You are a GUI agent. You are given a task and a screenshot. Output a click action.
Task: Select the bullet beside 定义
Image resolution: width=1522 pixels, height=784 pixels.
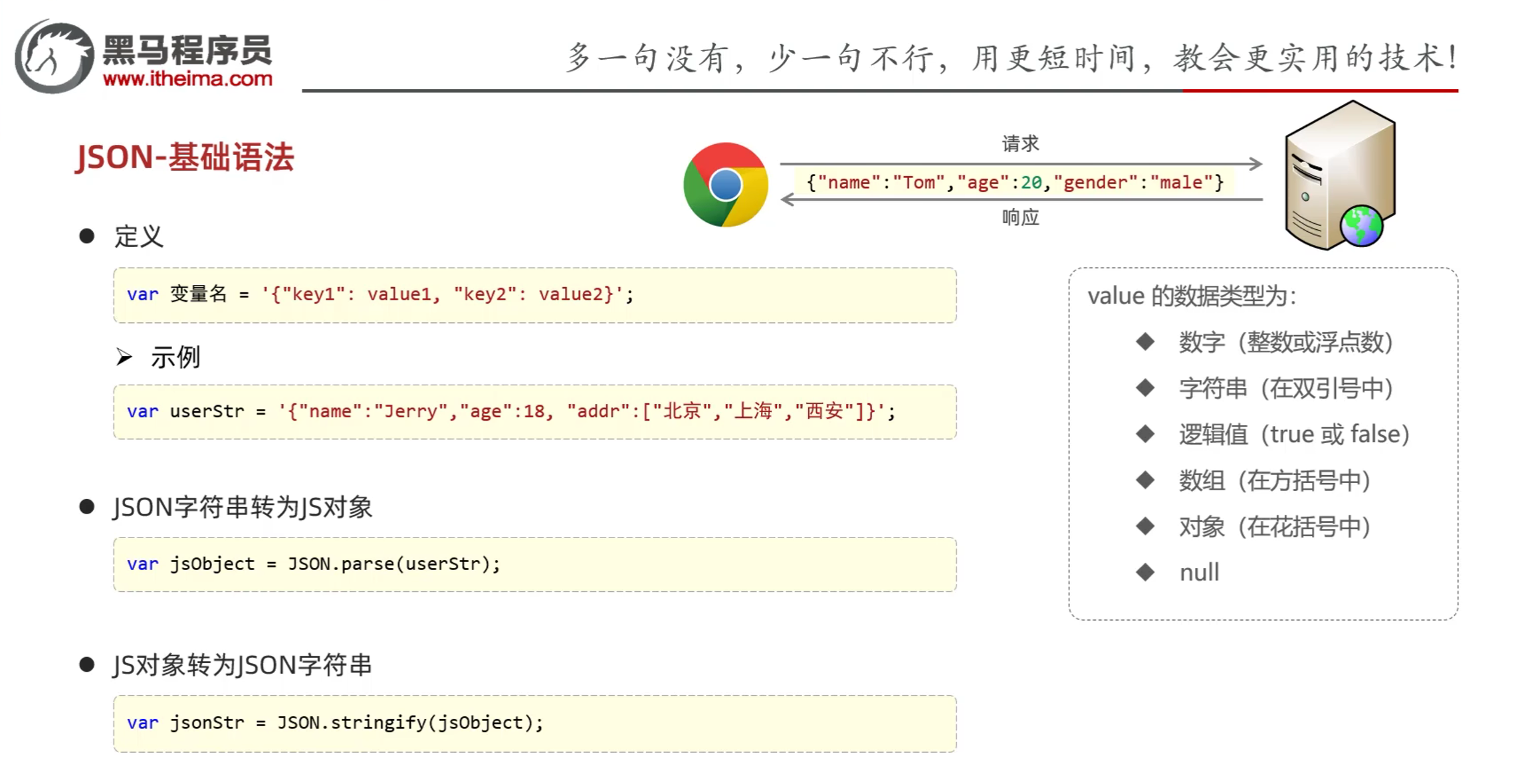[x=86, y=235]
